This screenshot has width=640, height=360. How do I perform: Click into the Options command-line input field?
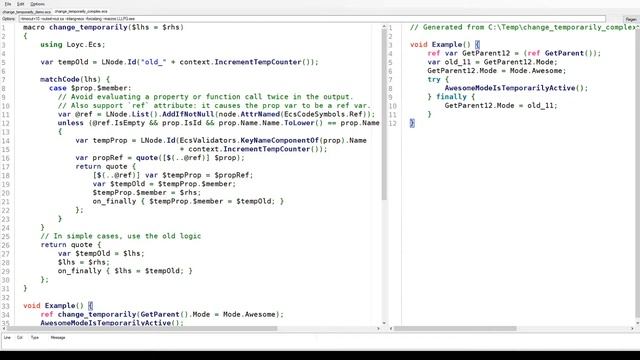312,19
